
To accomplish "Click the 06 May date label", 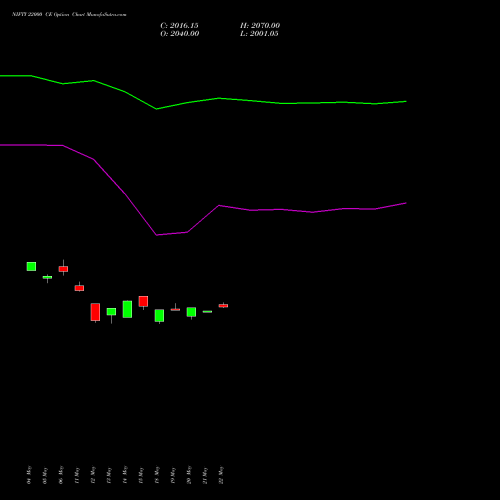I will click(x=61, y=475).
